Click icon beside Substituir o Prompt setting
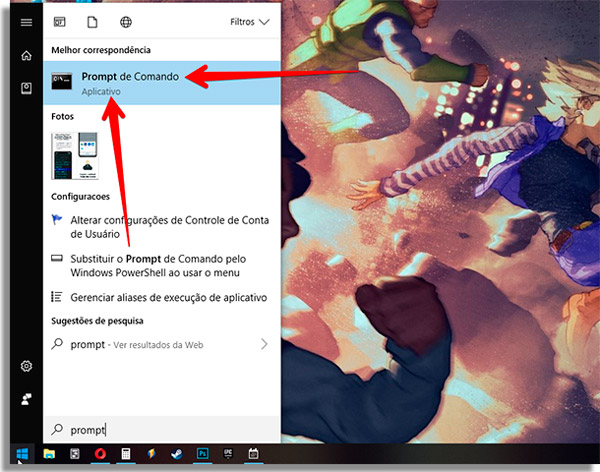The height and width of the screenshot is (472, 600). 57,258
